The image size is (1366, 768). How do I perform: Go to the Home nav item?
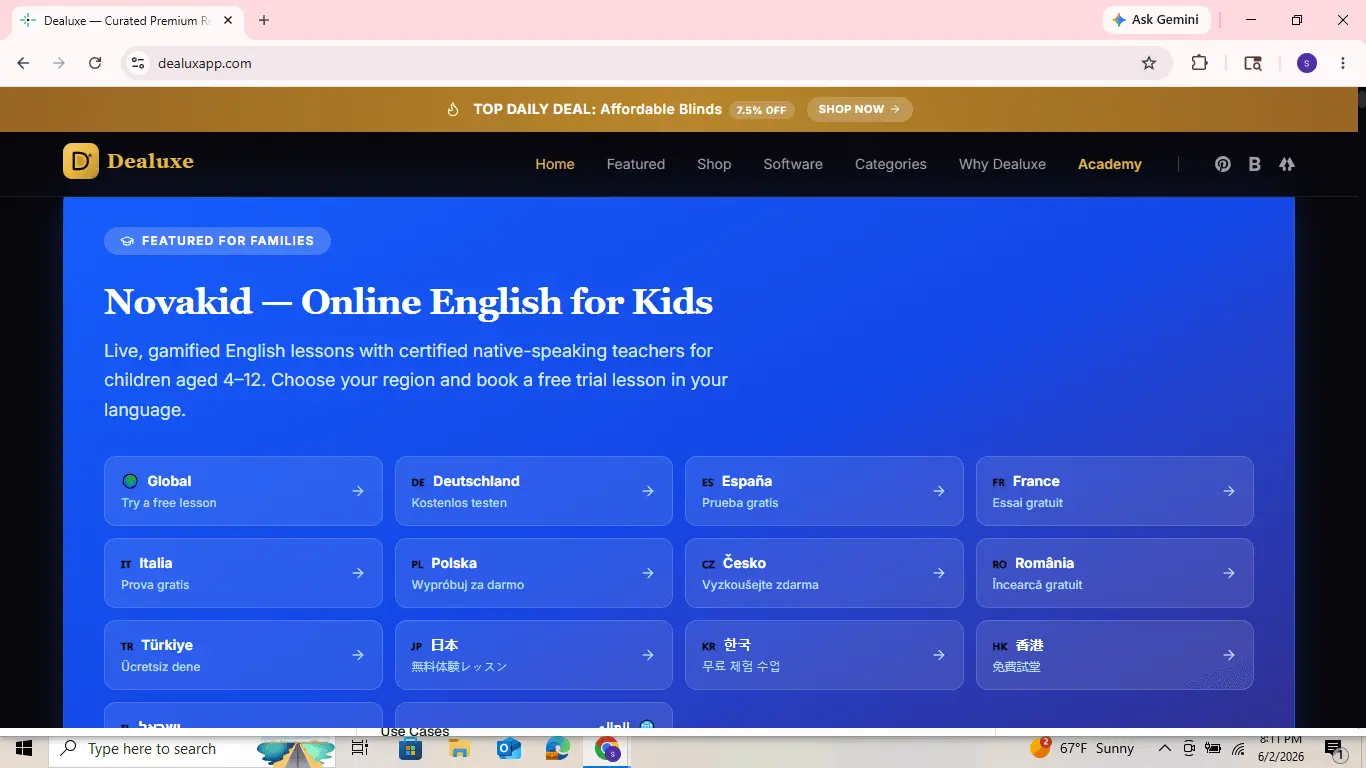click(555, 164)
